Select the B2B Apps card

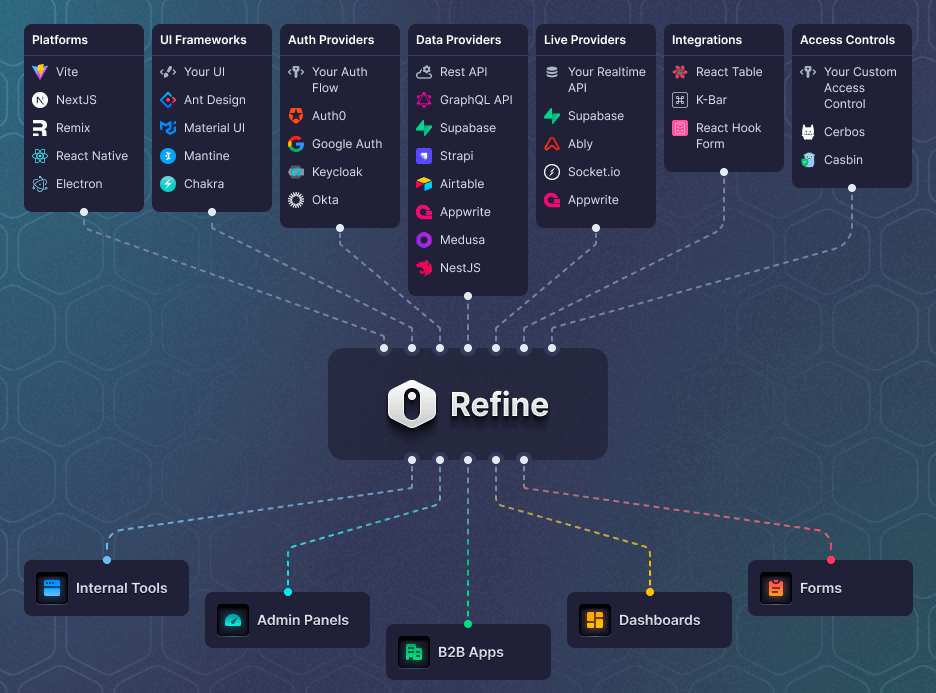468,652
